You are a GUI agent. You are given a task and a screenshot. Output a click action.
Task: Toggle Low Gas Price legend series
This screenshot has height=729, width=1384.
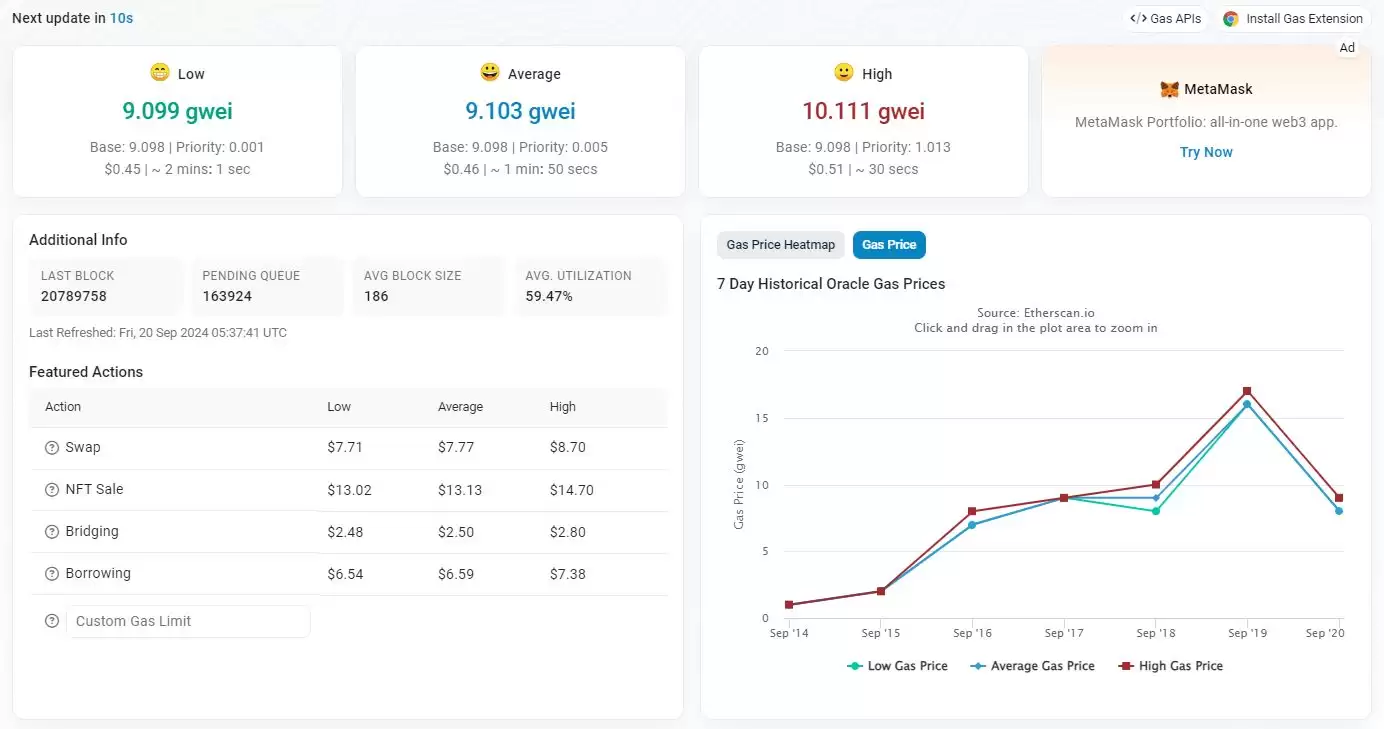pyautogui.click(x=897, y=666)
